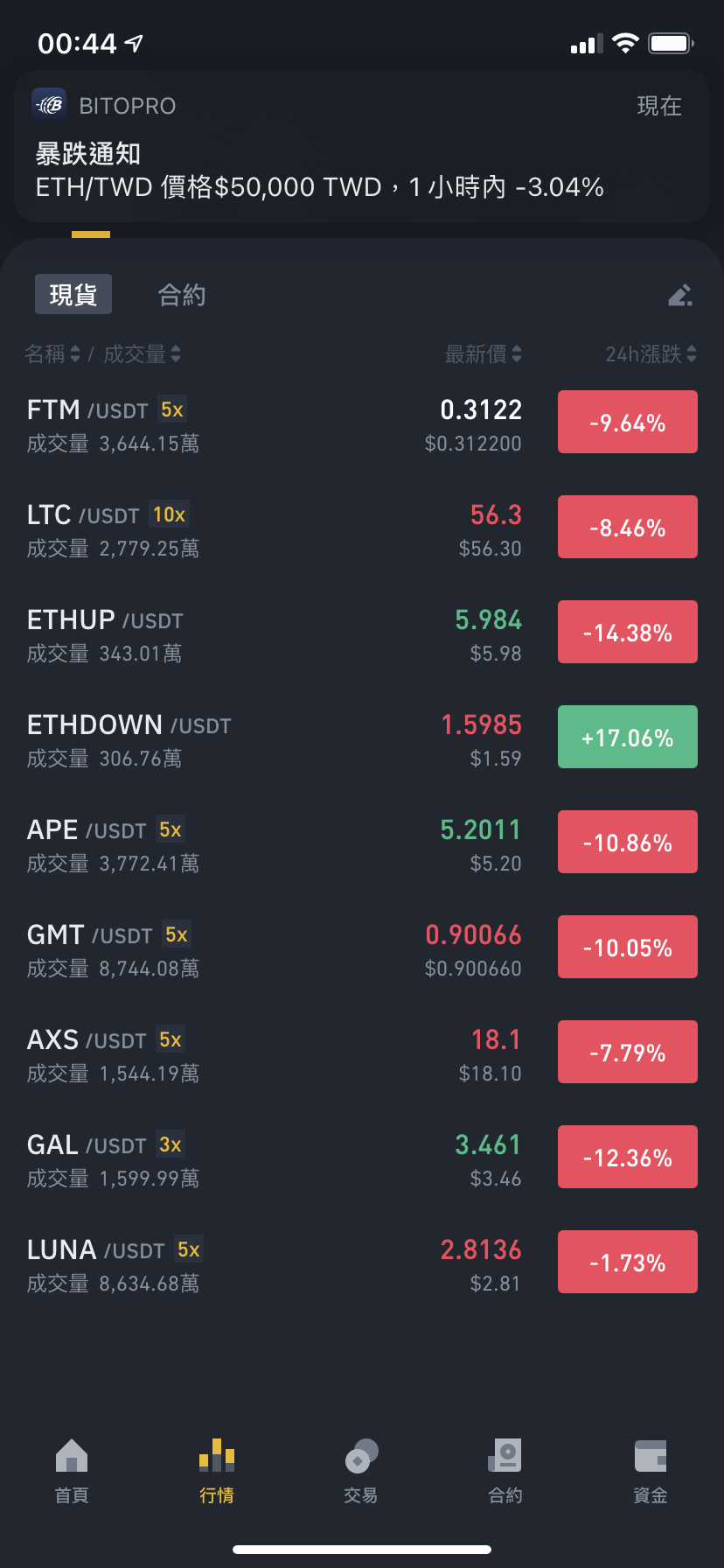The height and width of the screenshot is (1568, 724).
Task: Sort list by 24h漲跌 change
Action: coord(651,353)
